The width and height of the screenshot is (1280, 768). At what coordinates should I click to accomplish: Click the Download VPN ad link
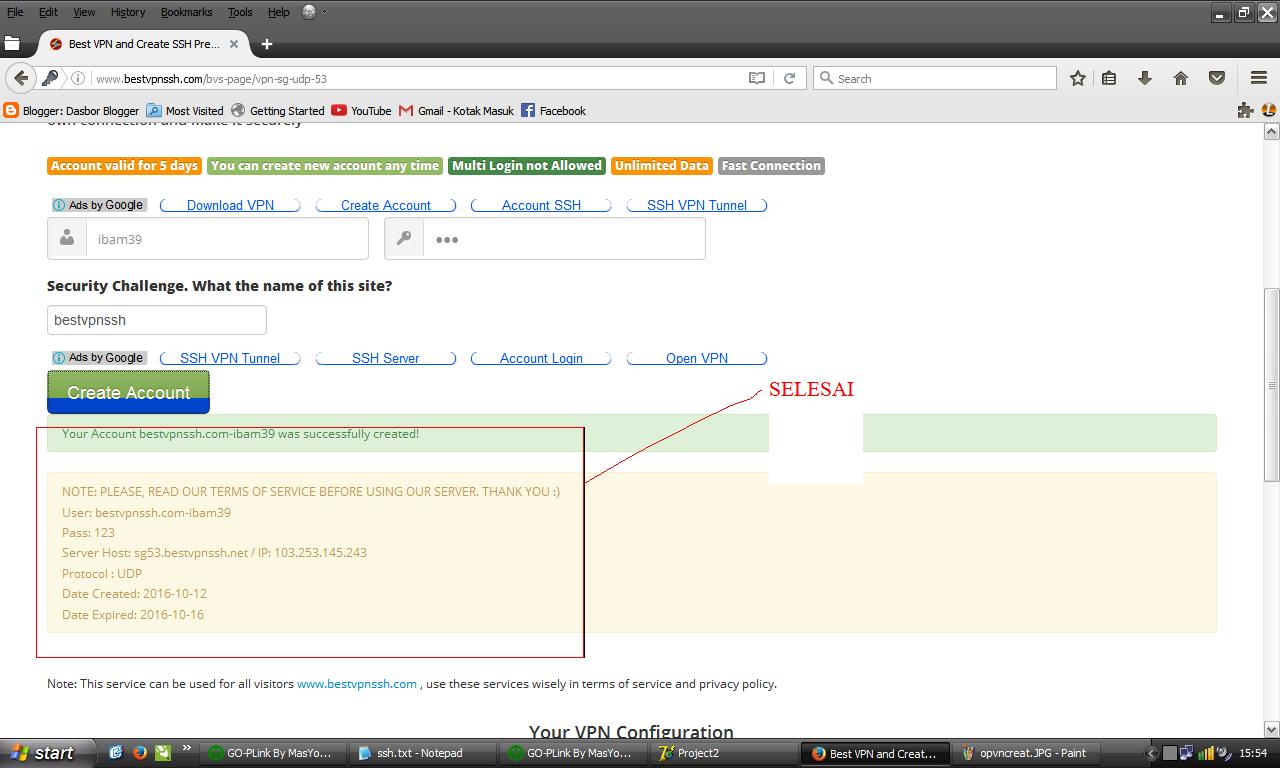(230, 205)
